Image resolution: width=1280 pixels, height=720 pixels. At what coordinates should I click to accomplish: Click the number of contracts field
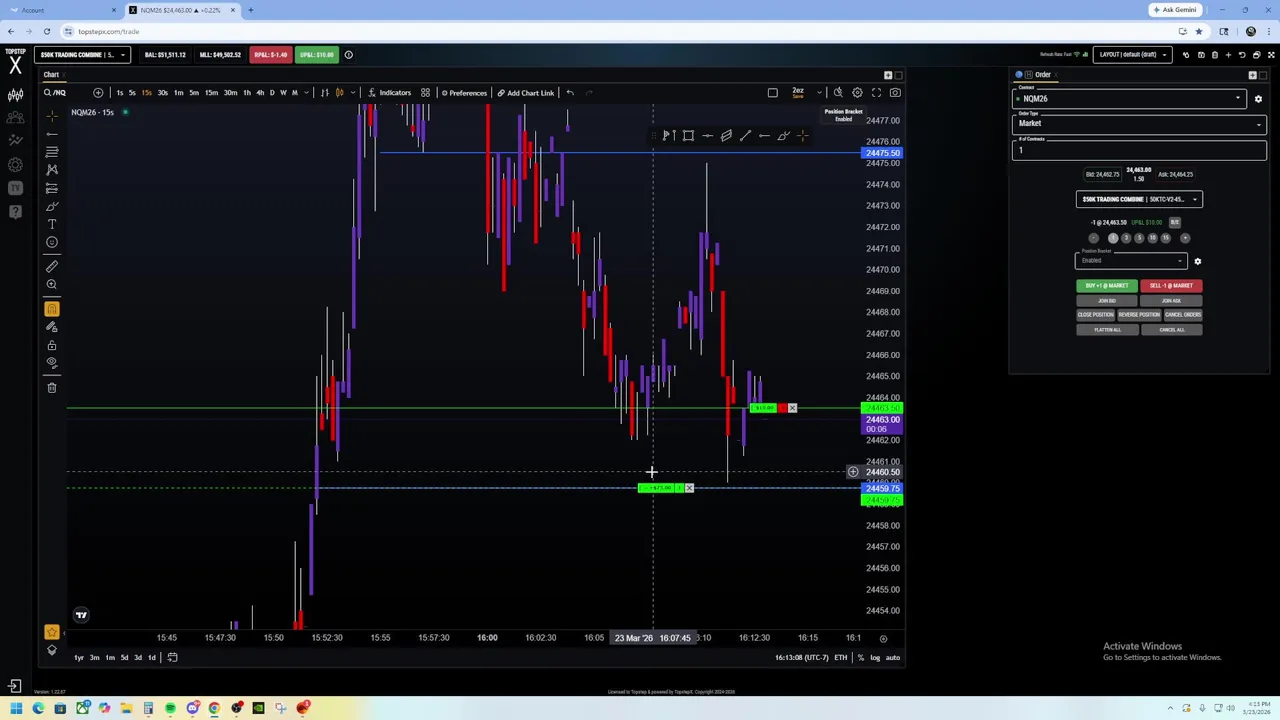click(x=1140, y=150)
